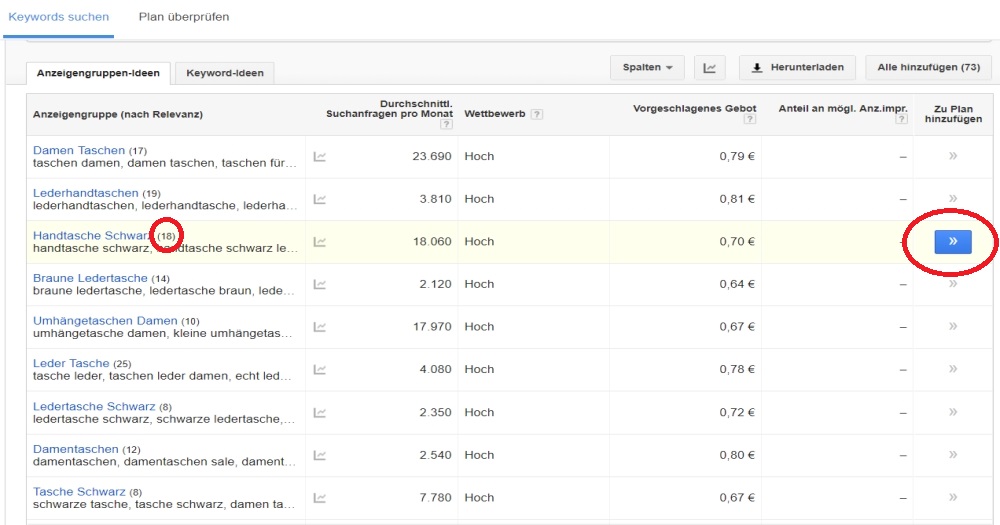Click help icon under Vorgeschlagenes Gebot header
This screenshot has height=525, width=1000.
point(750,121)
